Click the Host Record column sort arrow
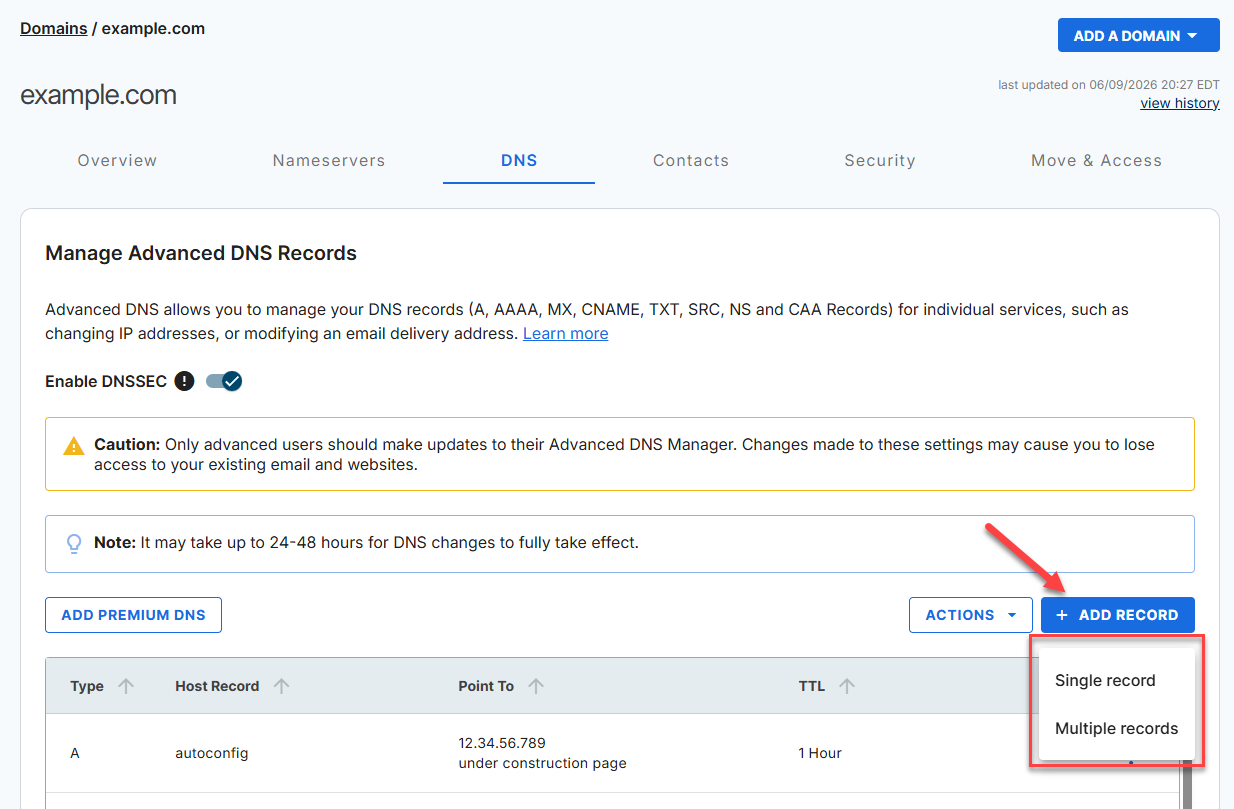Viewport: 1234px width, 809px height. [282, 686]
